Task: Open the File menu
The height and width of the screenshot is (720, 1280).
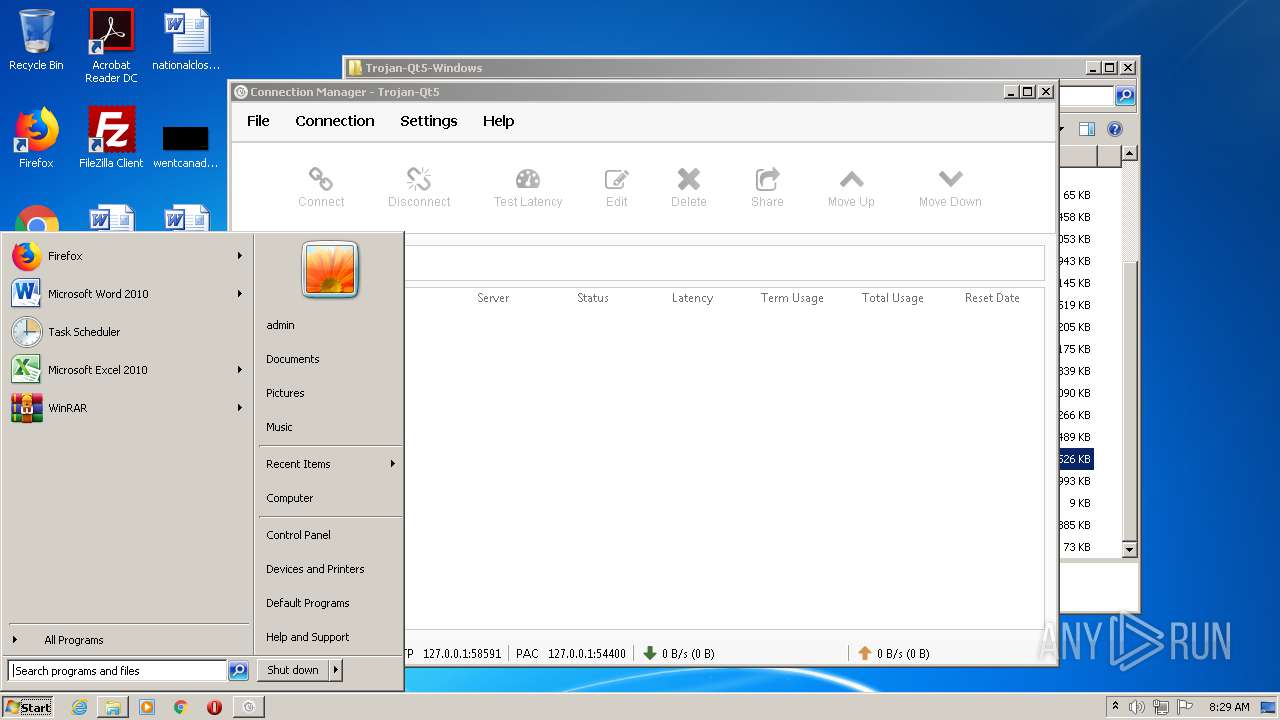Action: 258,121
